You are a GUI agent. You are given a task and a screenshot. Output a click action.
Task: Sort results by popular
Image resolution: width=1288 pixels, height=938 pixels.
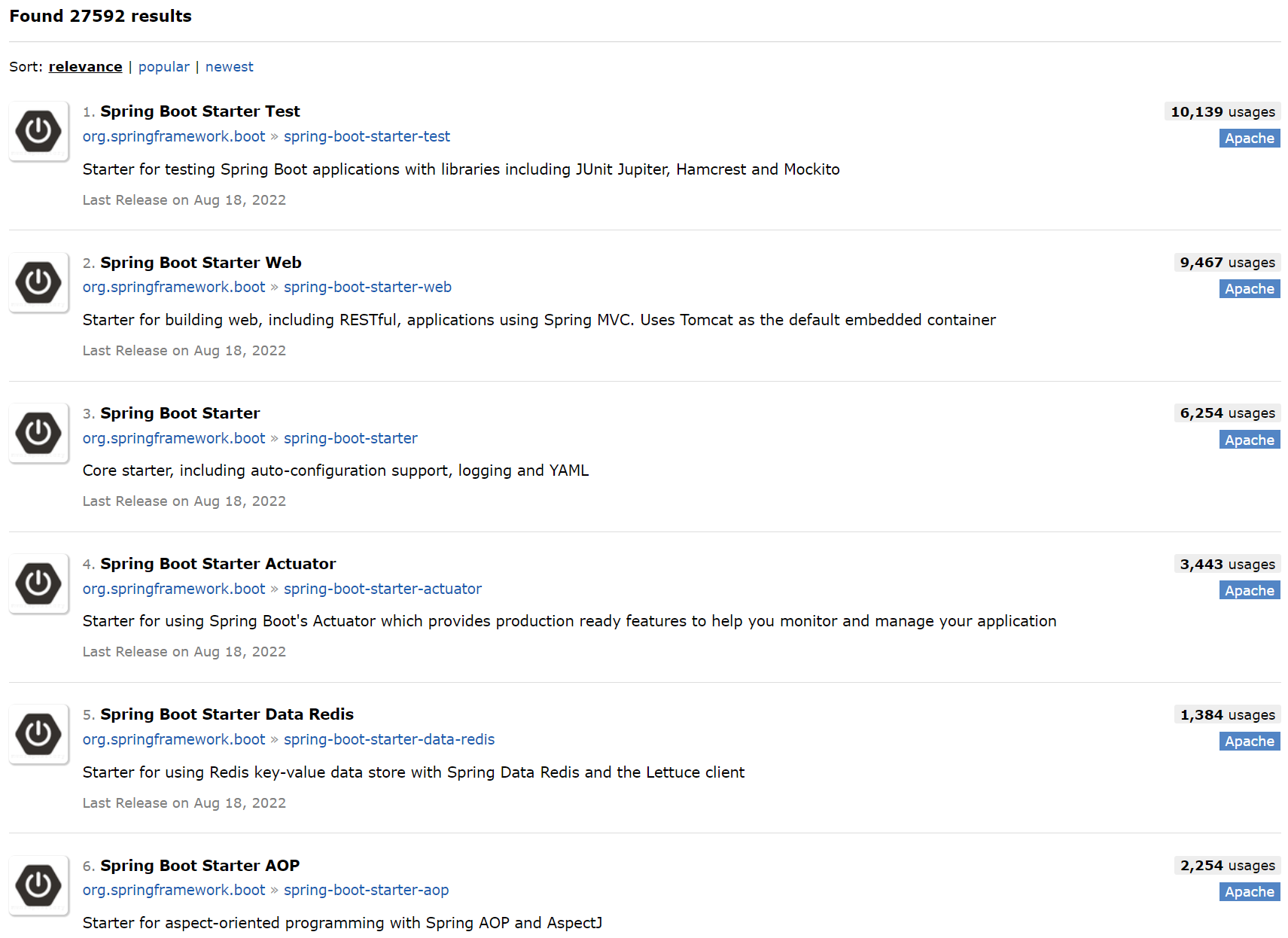click(x=164, y=67)
